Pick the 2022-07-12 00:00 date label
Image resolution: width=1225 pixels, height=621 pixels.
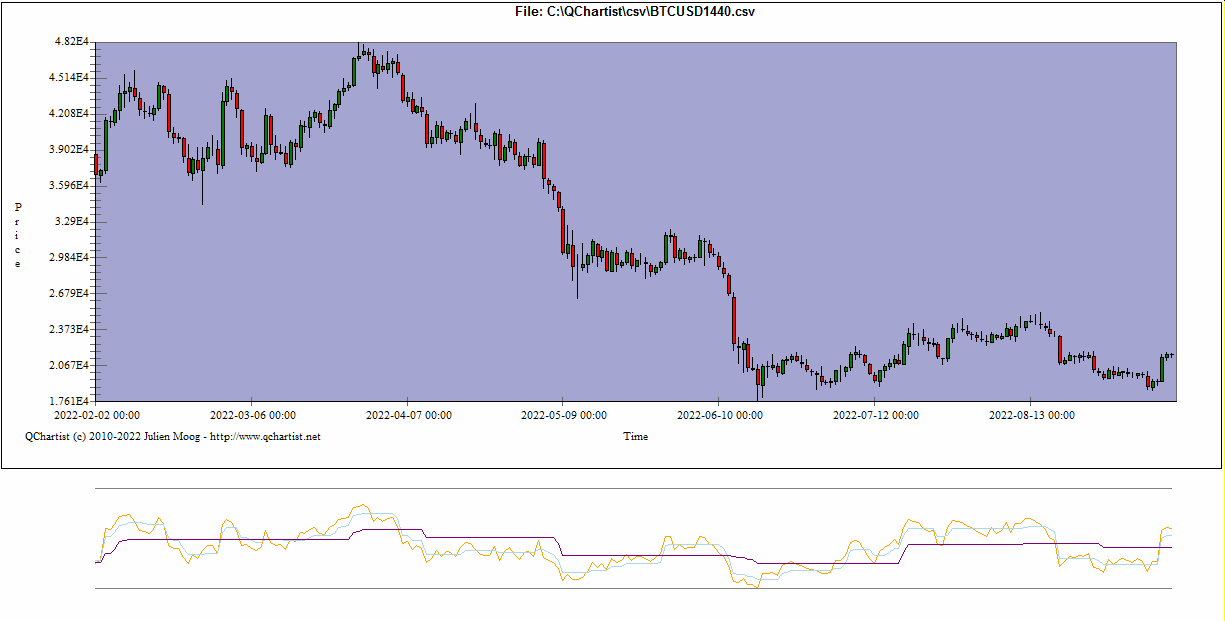click(x=876, y=414)
